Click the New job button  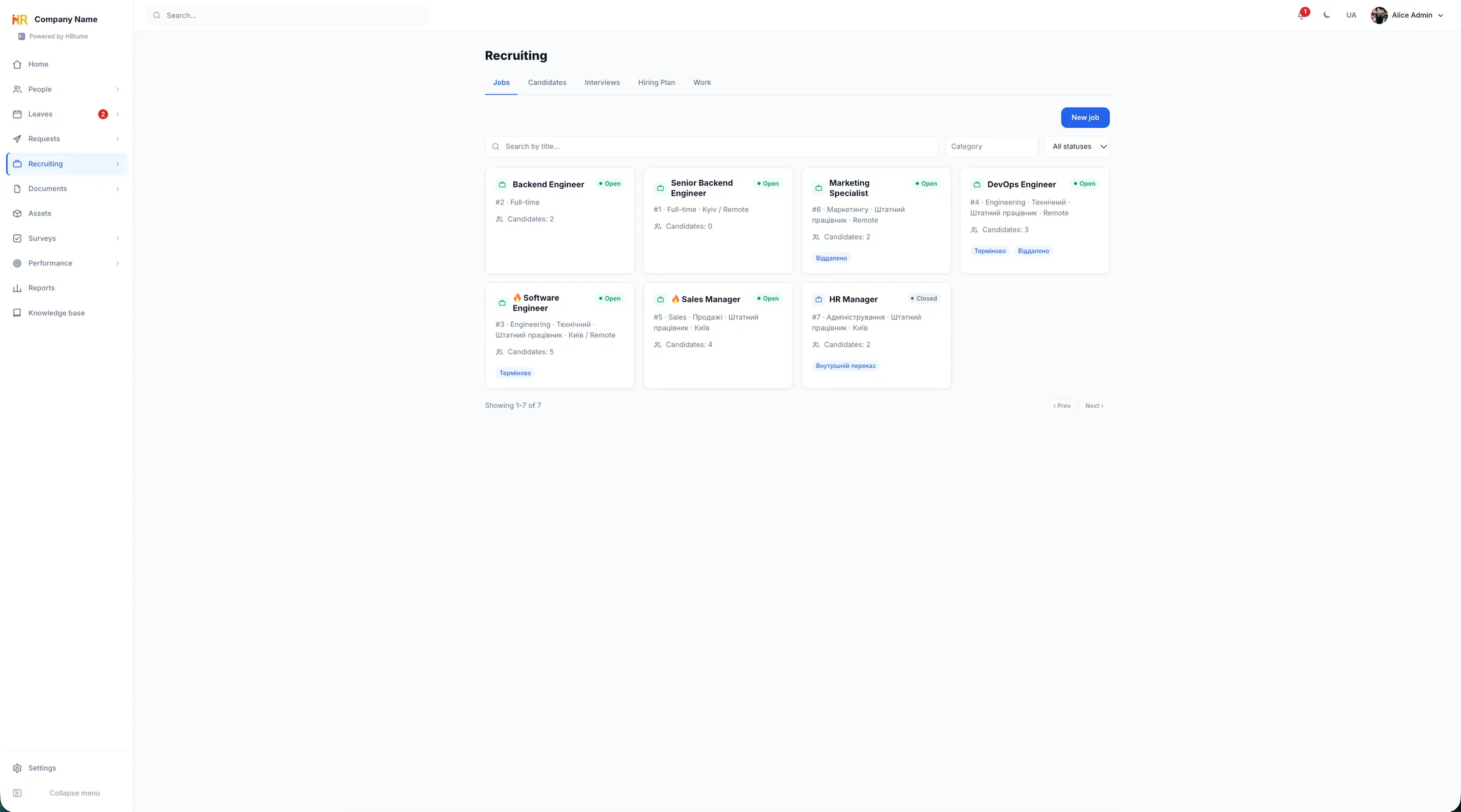[x=1085, y=117]
